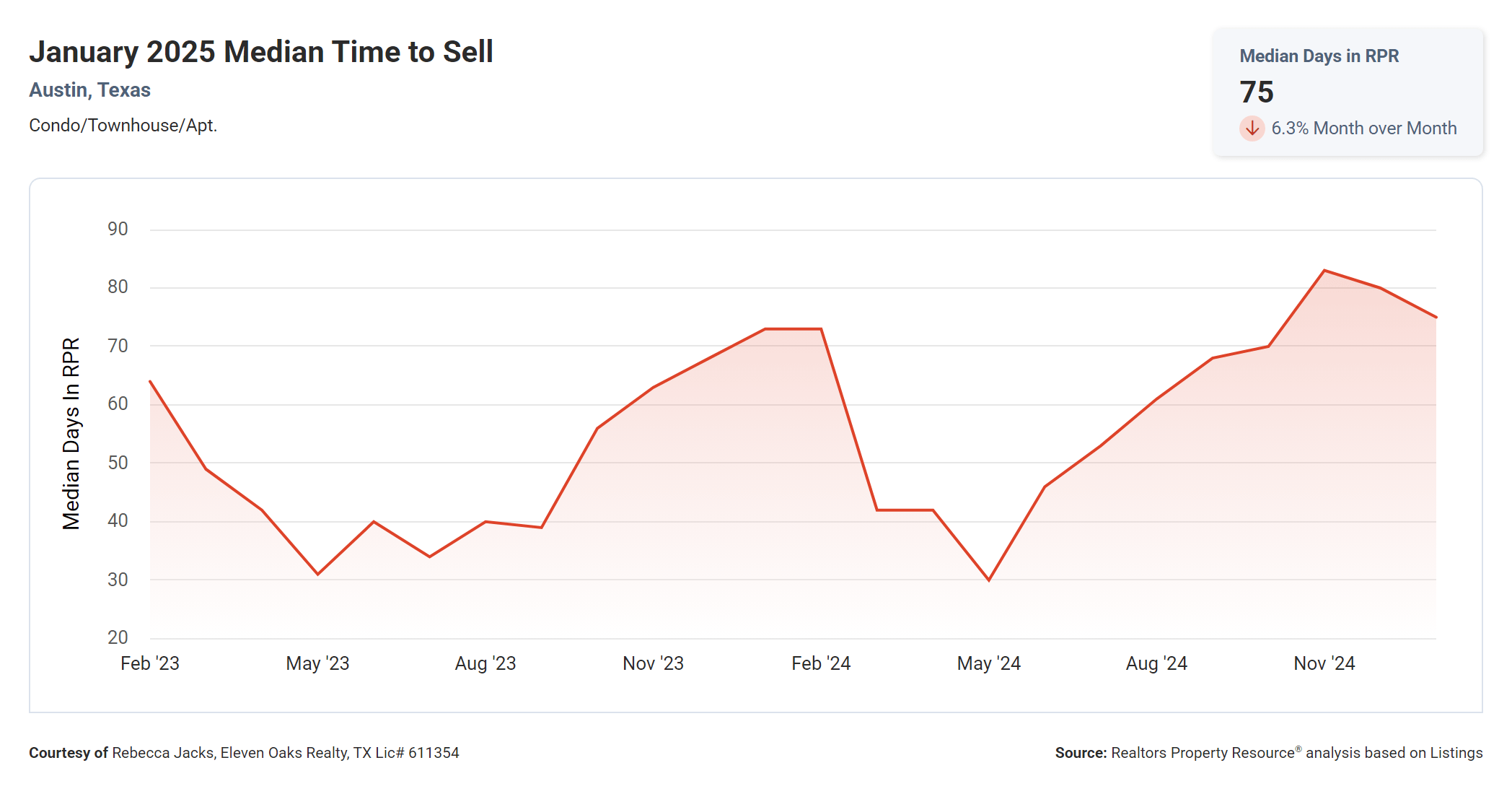Viewport: 1512px width, 794px height.
Task: Click the Median Days in RPR card title
Action: coord(1319,56)
